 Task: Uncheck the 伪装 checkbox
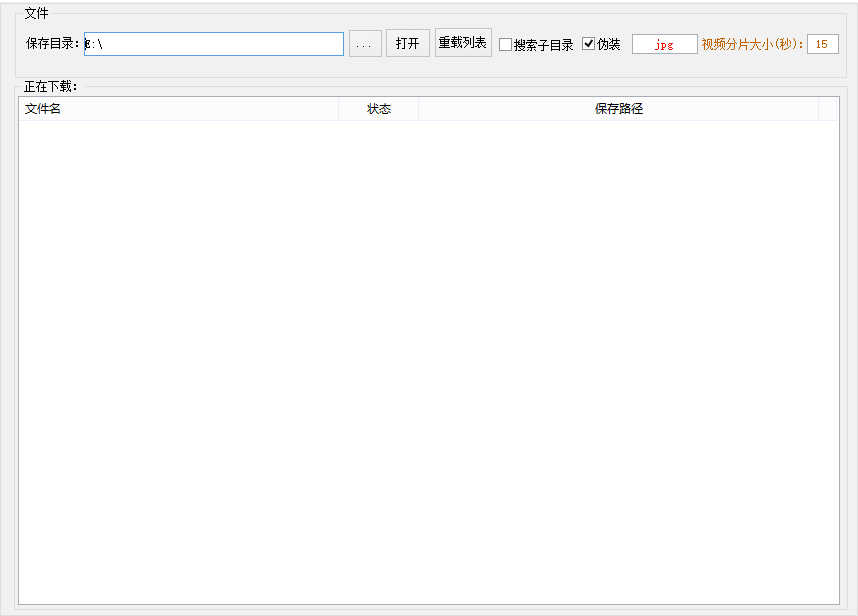[588, 44]
